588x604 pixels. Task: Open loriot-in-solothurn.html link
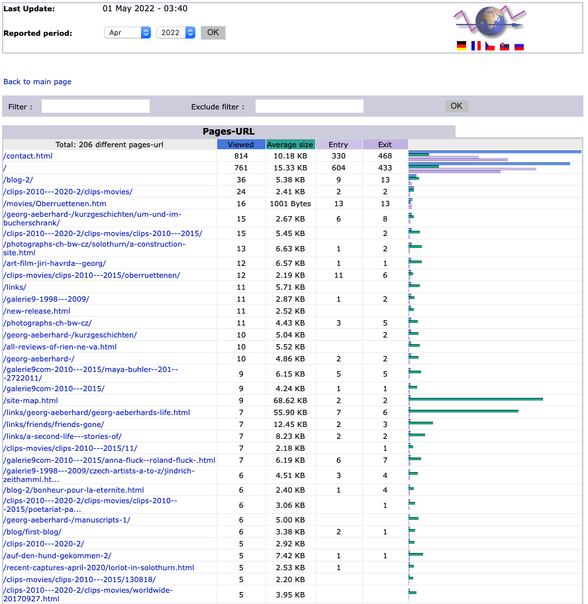pos(99,568)
